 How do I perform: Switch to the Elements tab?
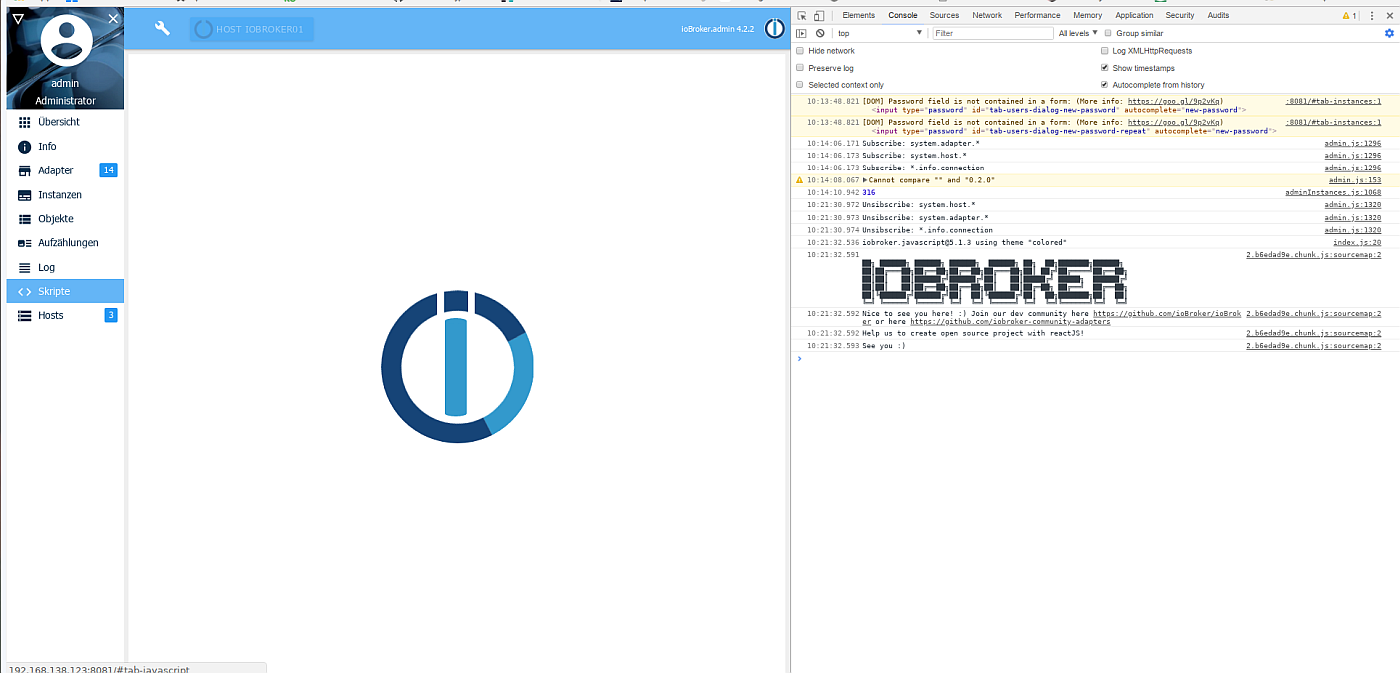(858, 15)
